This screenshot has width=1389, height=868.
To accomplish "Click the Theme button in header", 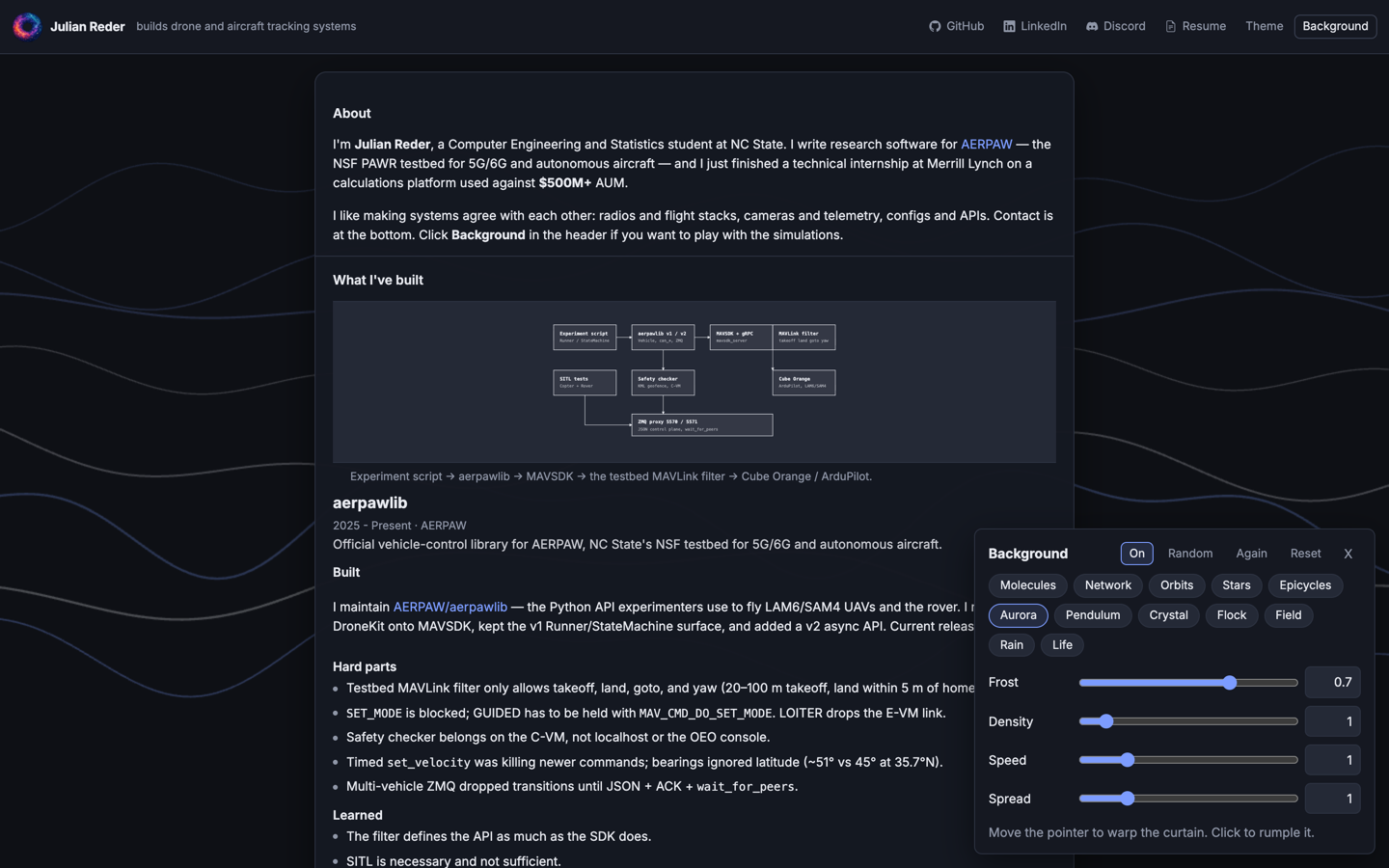I will (1264, 26).
